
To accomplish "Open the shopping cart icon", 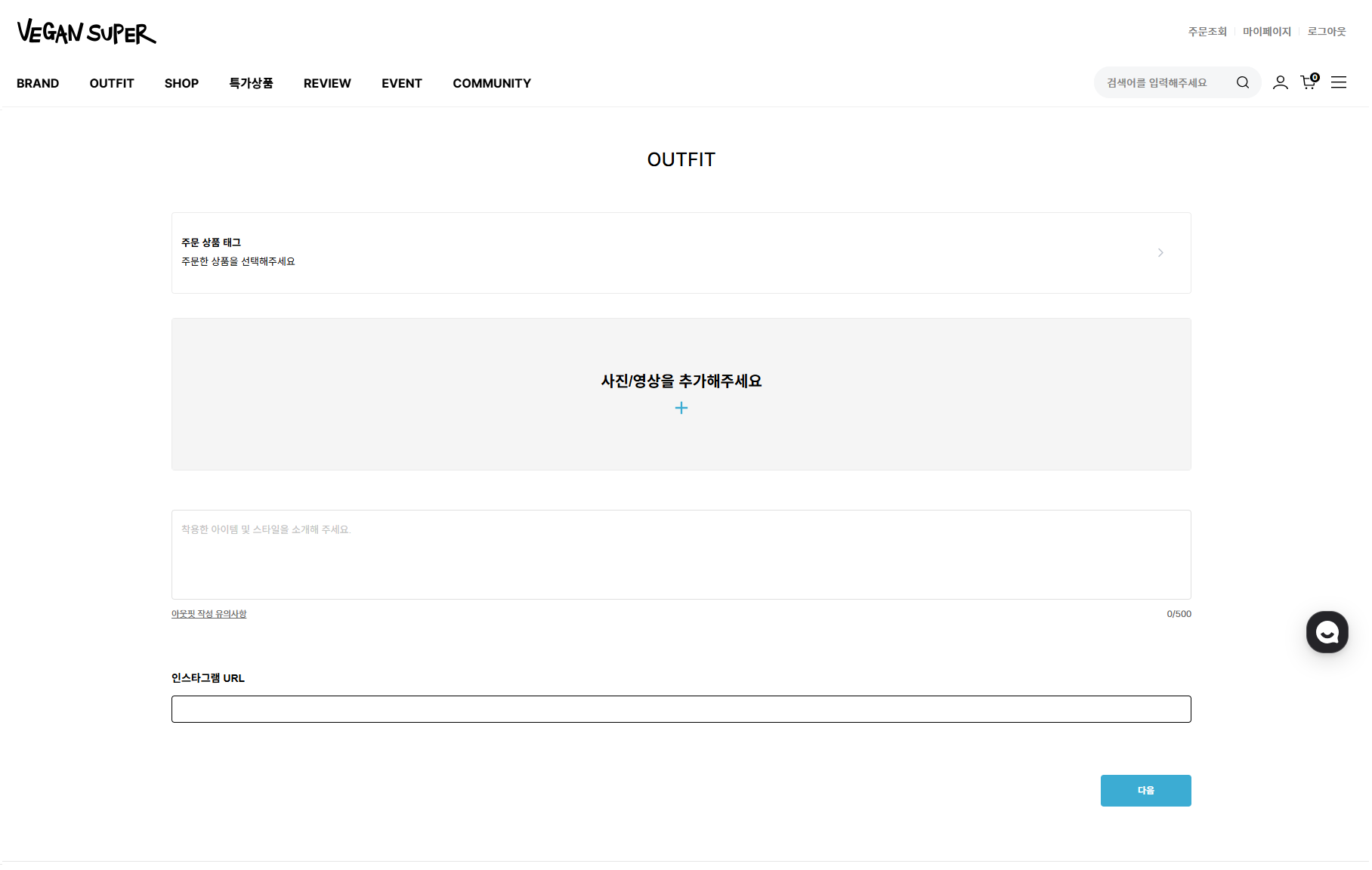I will [1309, 82].
